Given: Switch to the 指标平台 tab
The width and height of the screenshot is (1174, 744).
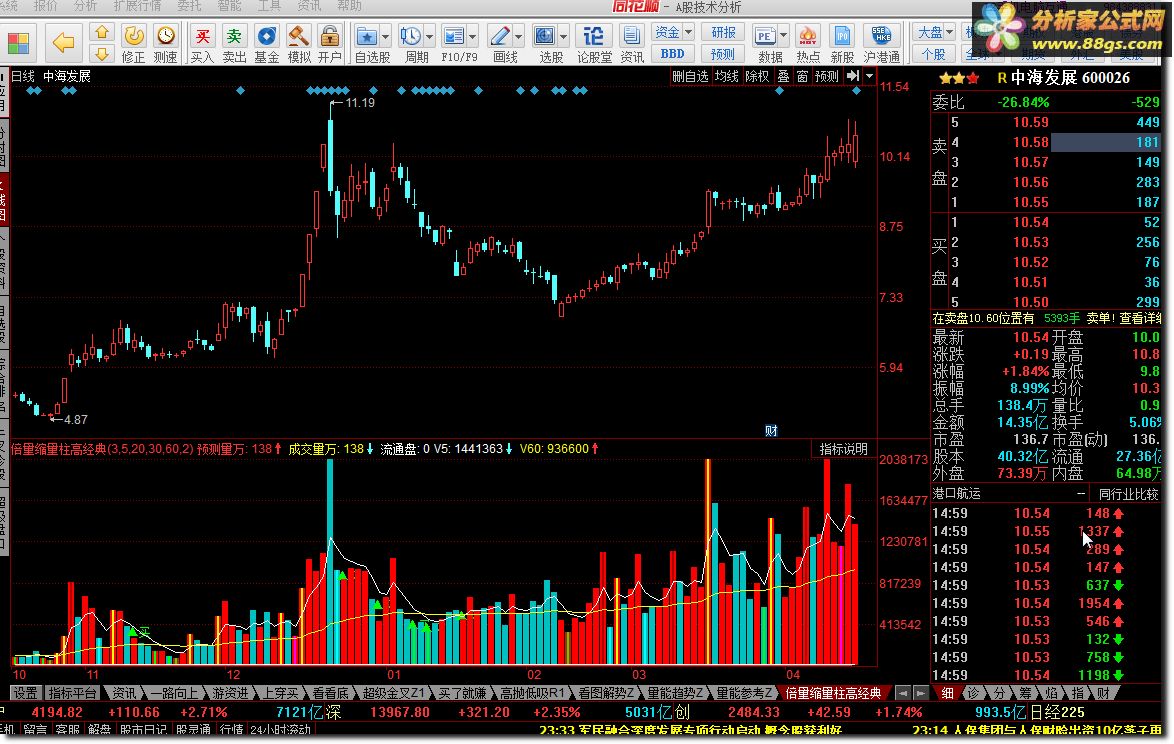Looking at the screenshot, I should click(x=73, y=693).
